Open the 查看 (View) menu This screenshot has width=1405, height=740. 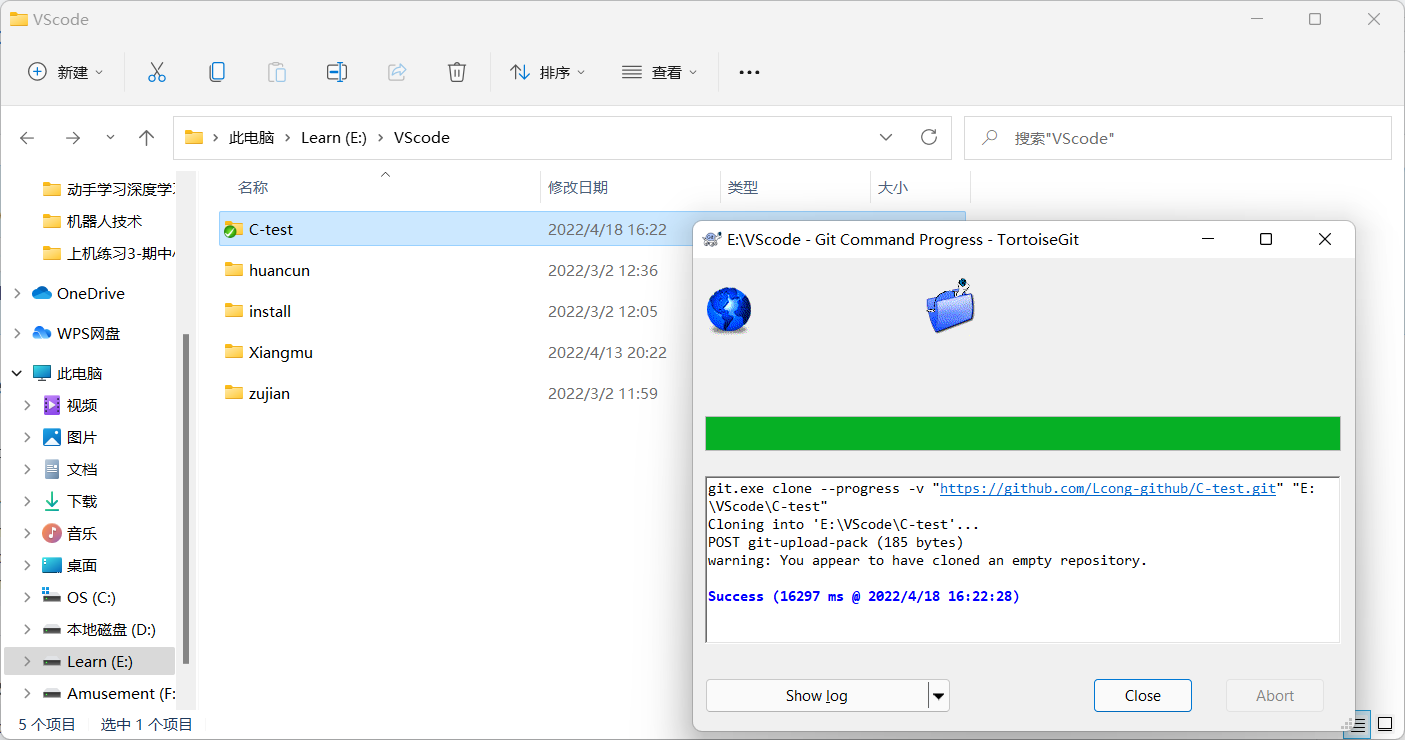[x=660, y=72]
